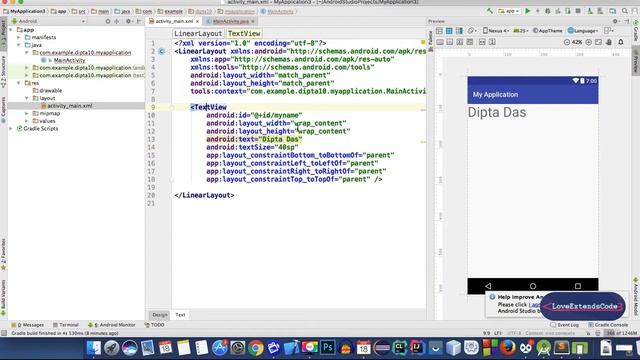
Task: Open the app run configuration dropdown
Action: (x=509, y=11)
